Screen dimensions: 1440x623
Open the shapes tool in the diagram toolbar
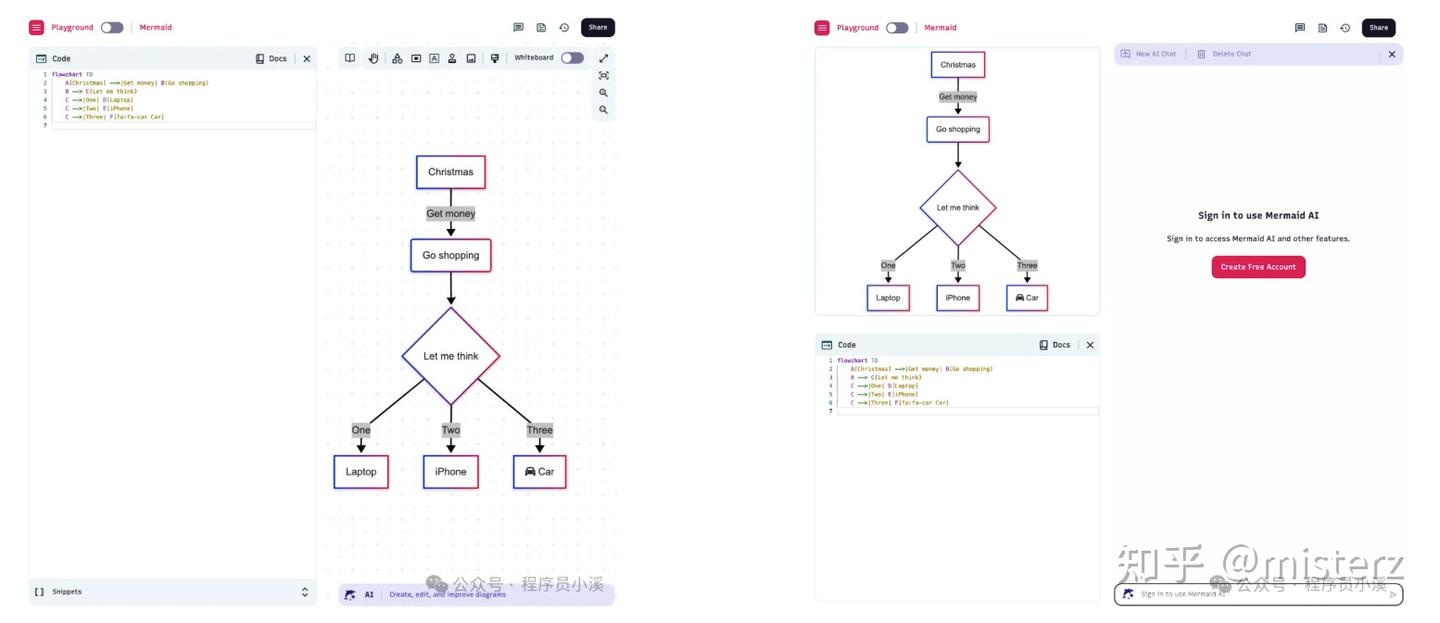[x=397, y=58]
